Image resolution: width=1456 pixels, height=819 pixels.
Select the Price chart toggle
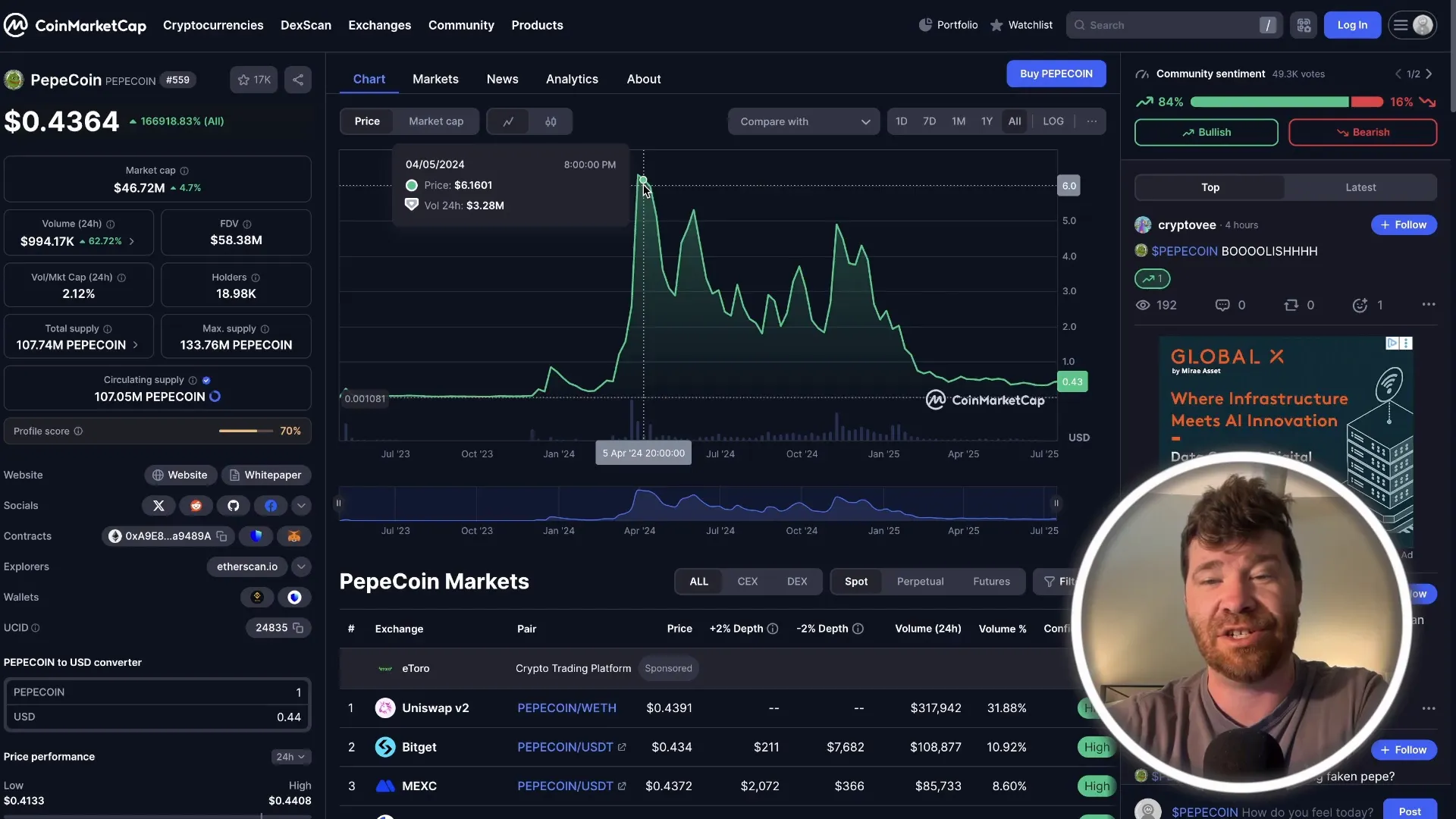click(x=367, y=121)
